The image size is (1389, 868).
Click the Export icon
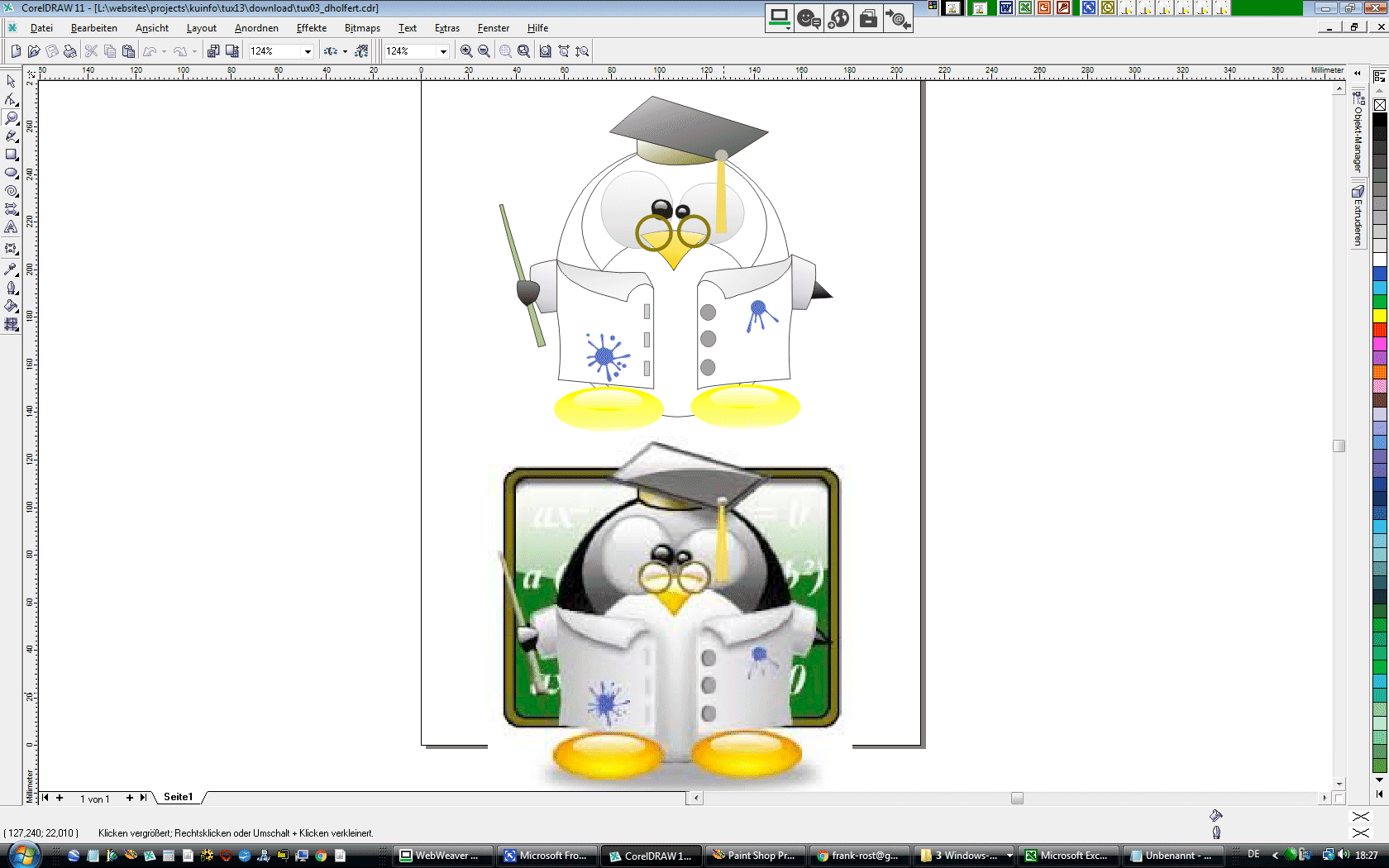tap(232, 51)
